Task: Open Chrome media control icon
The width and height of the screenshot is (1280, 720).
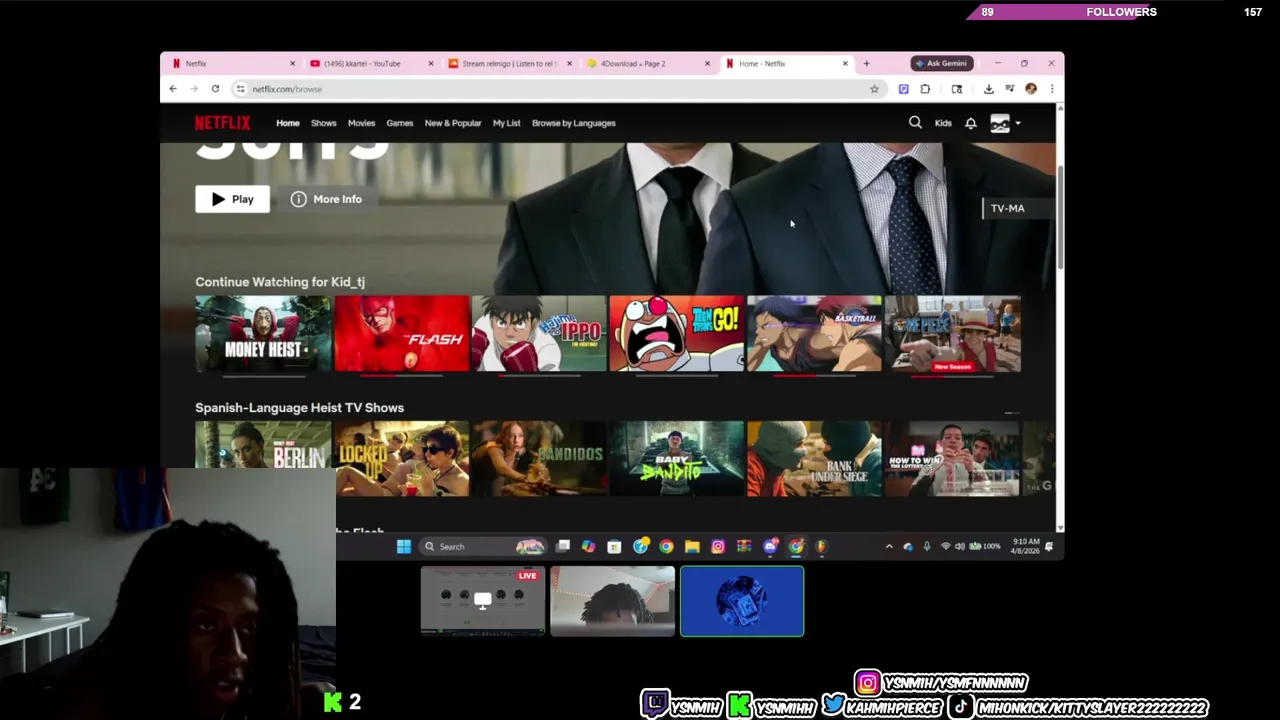Action: [1010, 89]
